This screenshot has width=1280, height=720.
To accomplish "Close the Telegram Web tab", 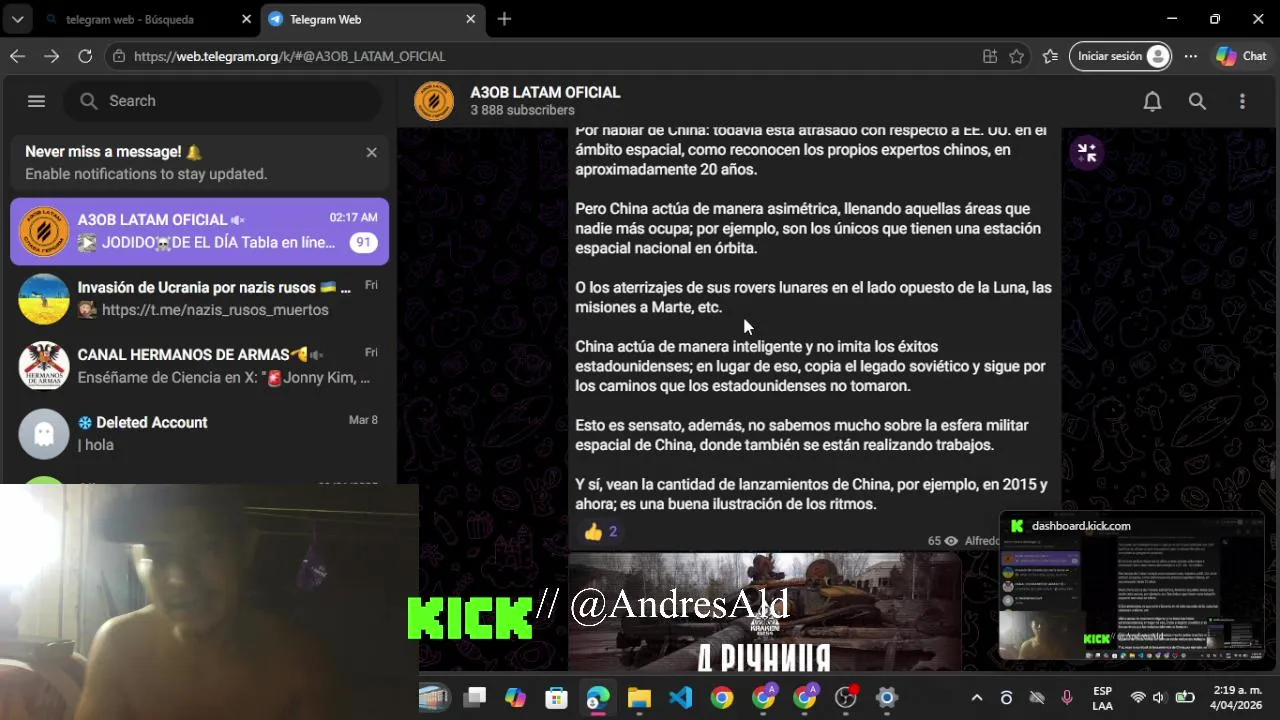I will (x=470, y=19).
